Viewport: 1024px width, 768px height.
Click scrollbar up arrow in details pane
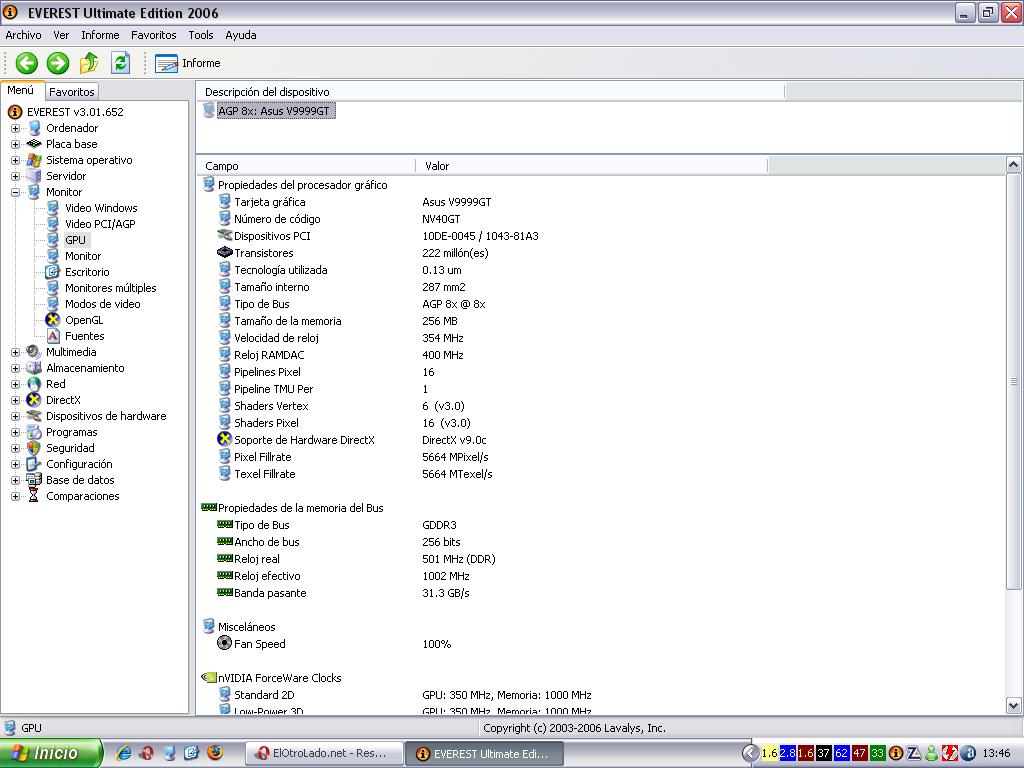[1014, 165]
